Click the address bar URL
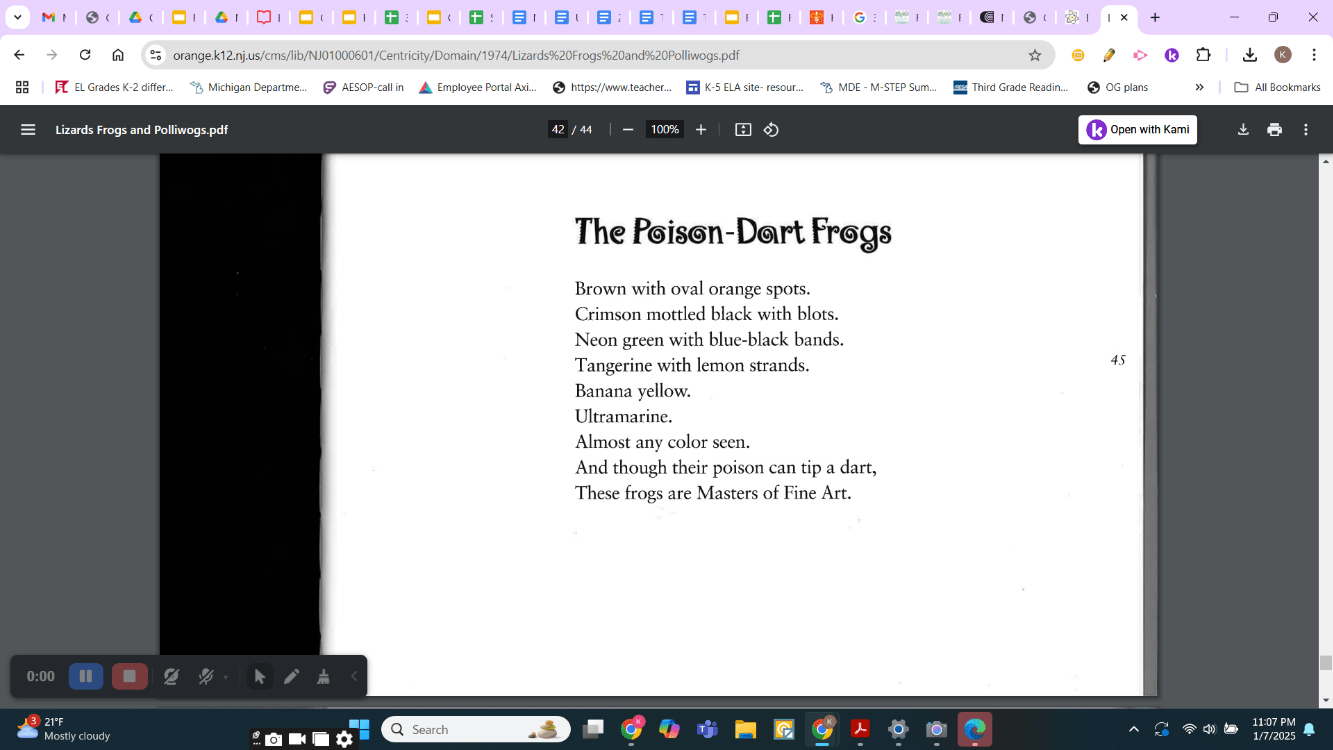The height and width of the screenshot is (750, 1333). click(x=456, y=56)
